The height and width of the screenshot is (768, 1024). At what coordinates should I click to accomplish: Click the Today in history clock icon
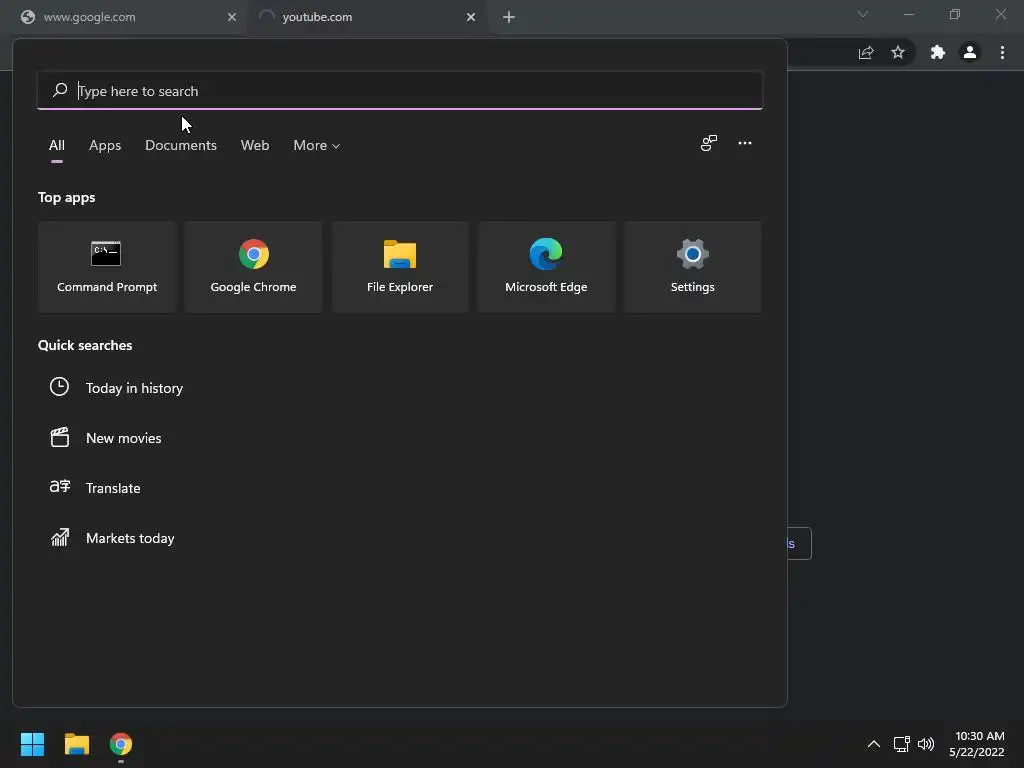tap(59, 387)
